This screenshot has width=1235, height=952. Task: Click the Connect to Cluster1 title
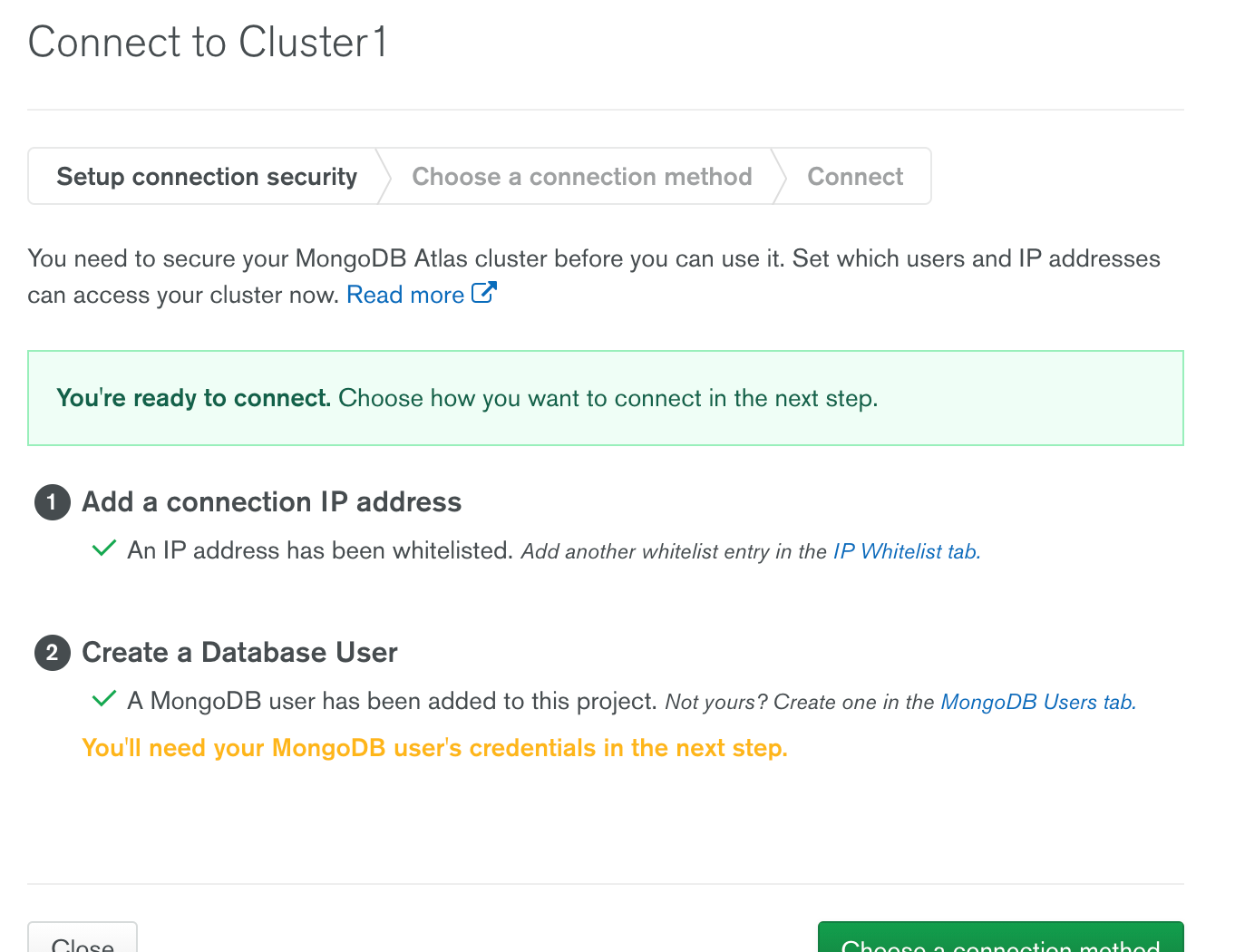tap(208, 43)
